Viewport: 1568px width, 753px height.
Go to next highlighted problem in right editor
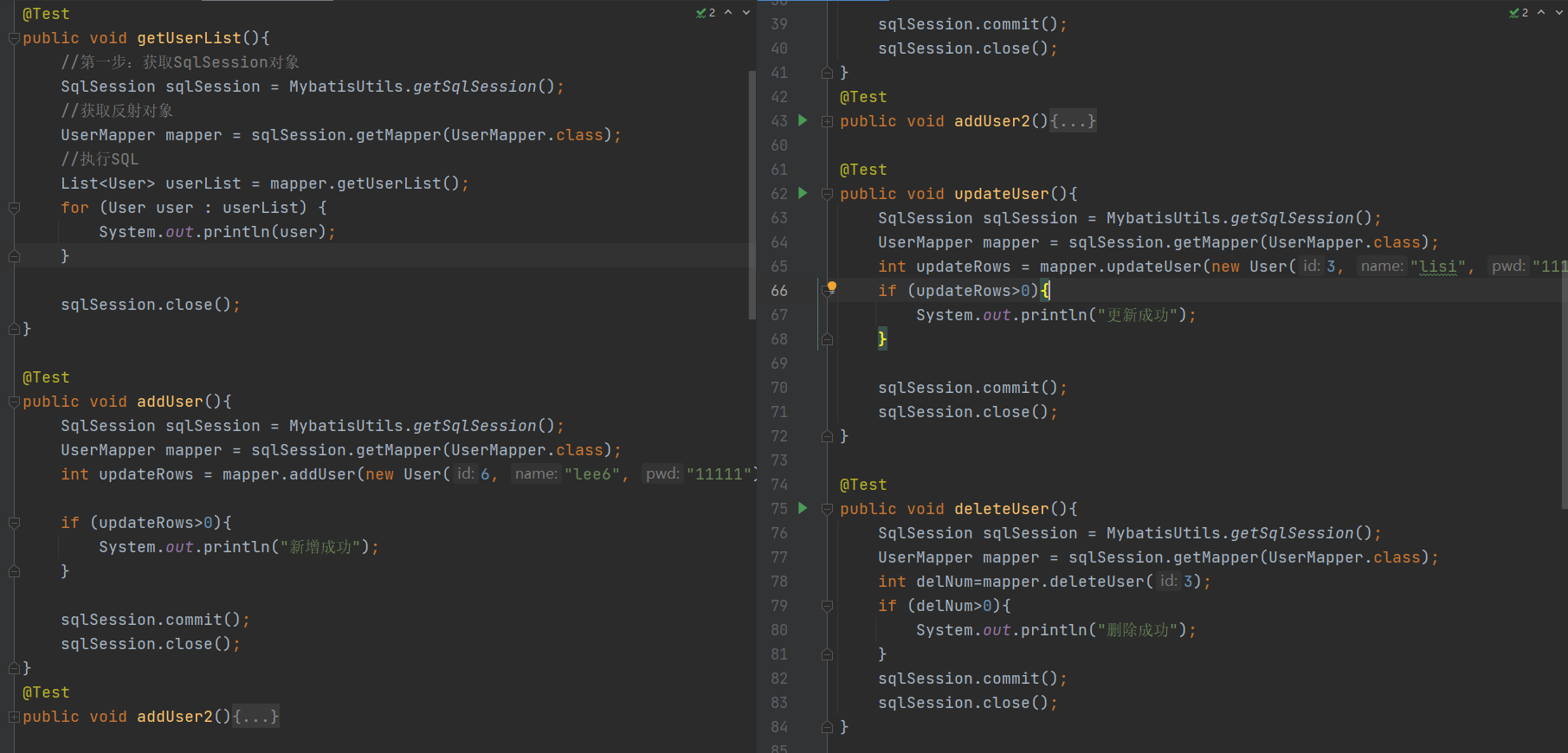(1559, 12)
